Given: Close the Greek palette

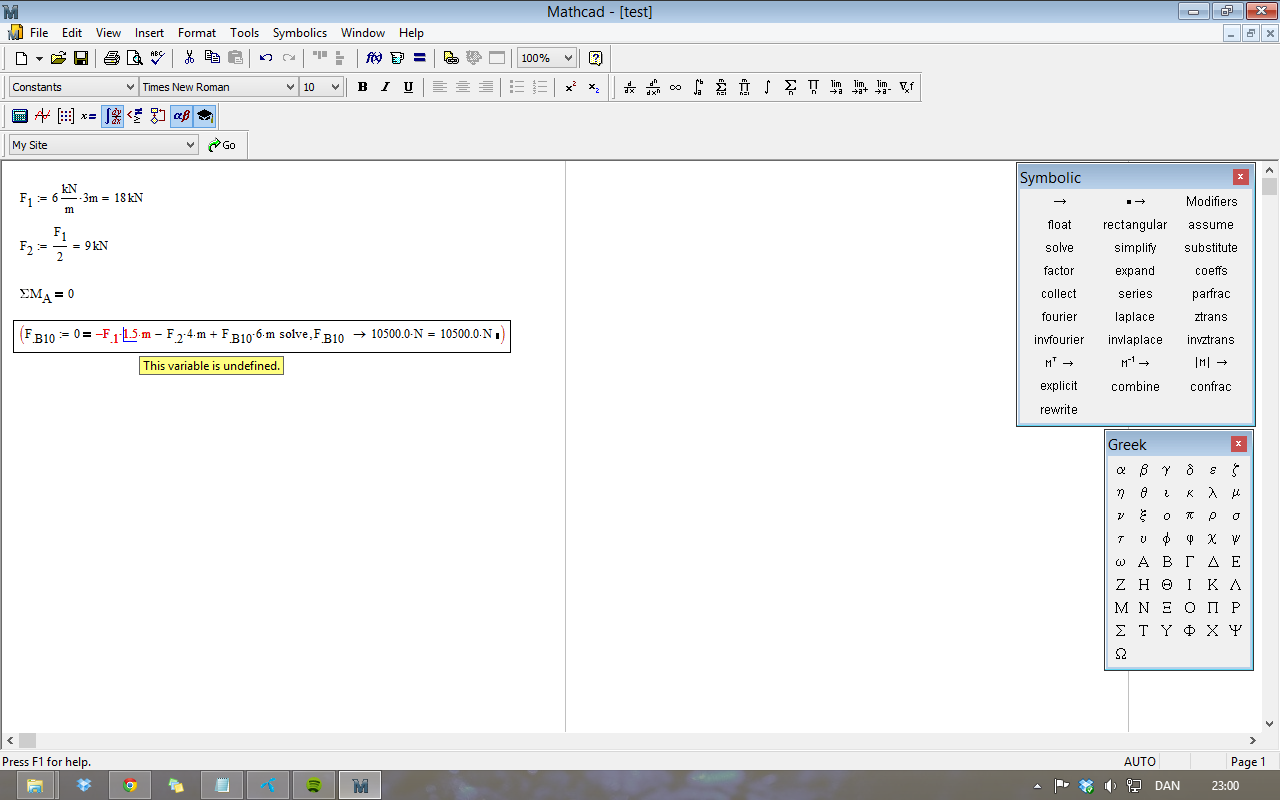Looking at the screenshot, I should [x=1239, y=444].
